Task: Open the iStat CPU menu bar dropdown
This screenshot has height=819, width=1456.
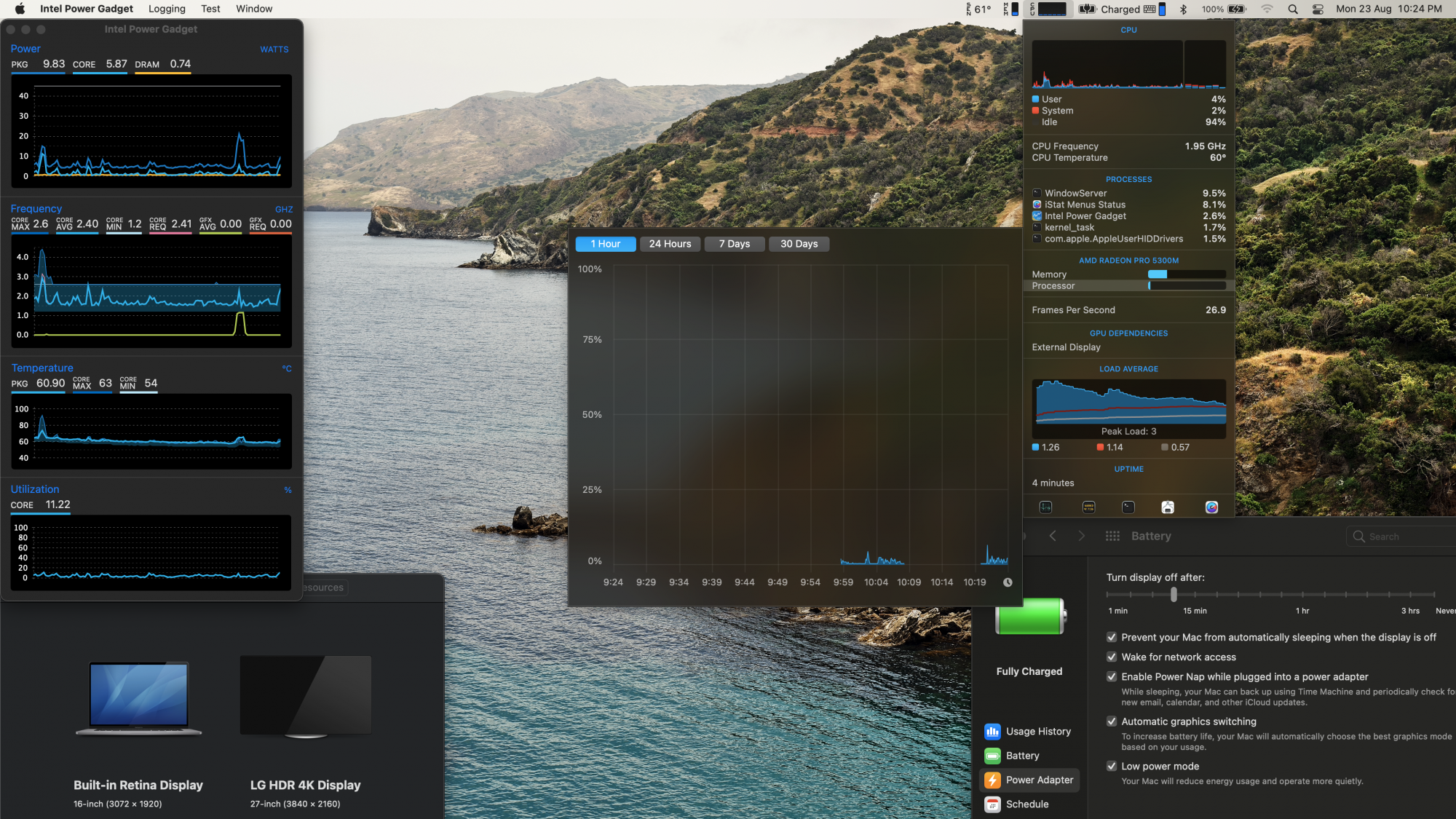Action: coord(1048,9)
